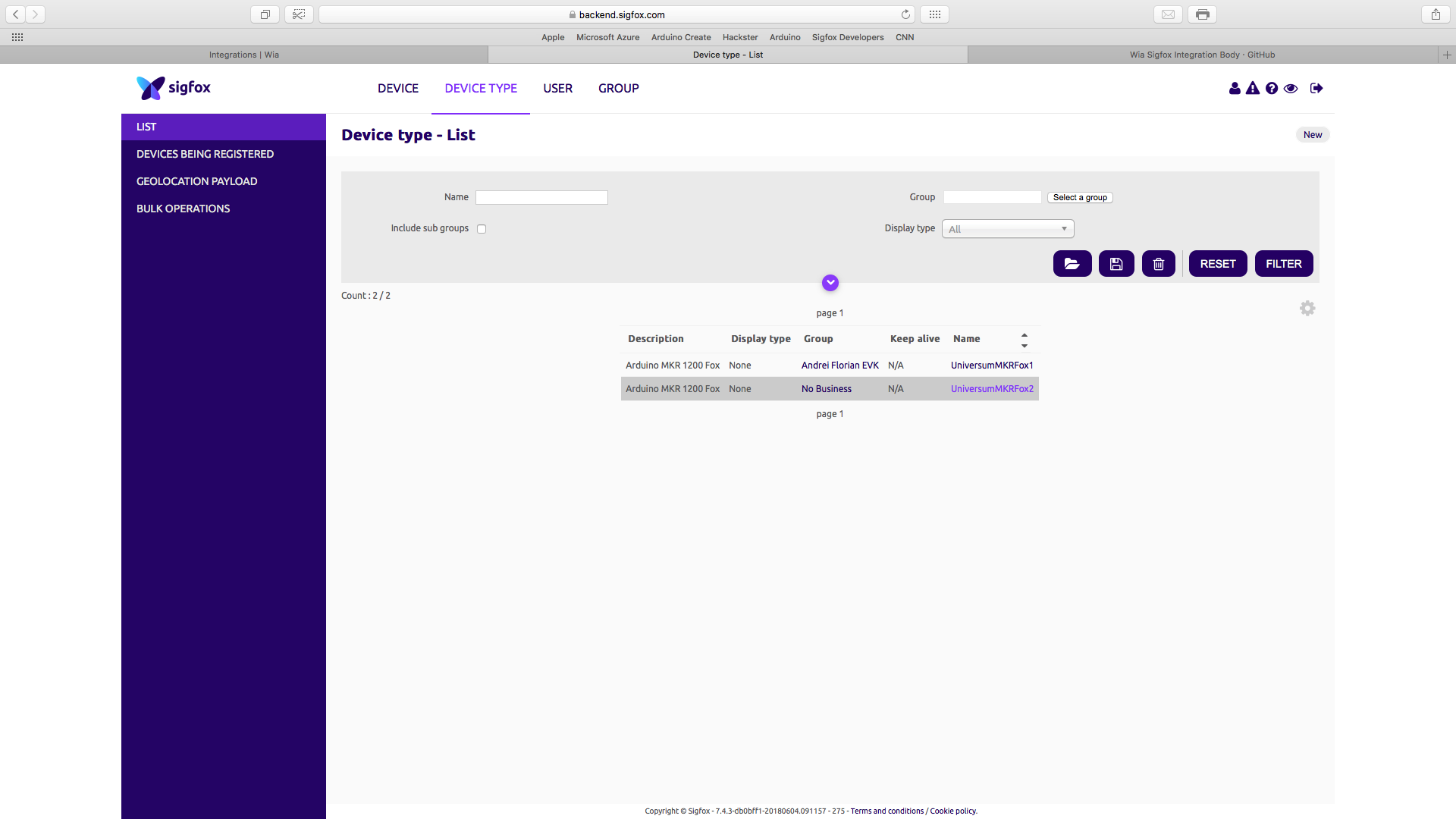Open Devices Being Registered in sidebar
The width and height of the screenshot is (1456, 819).
205,154
